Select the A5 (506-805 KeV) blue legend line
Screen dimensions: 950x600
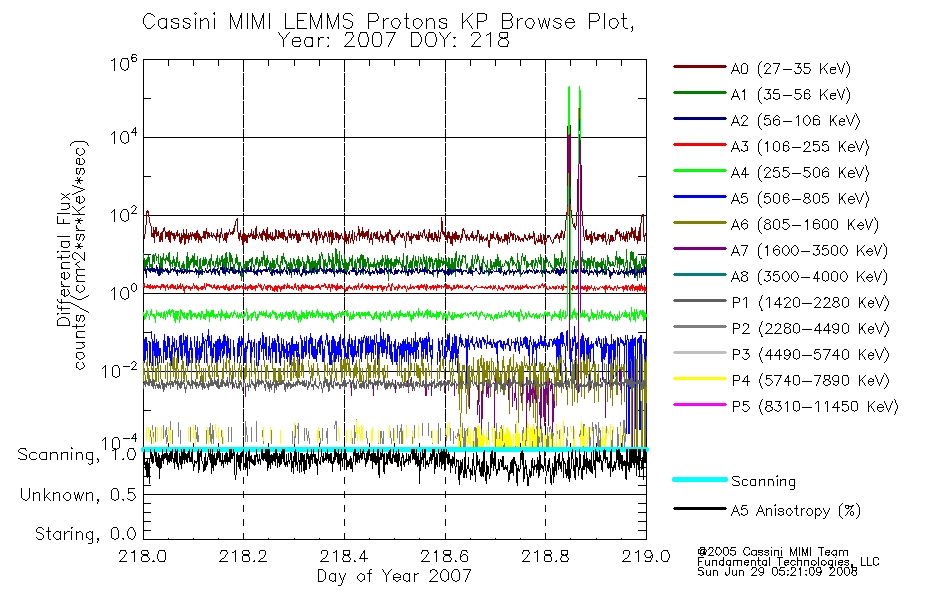point(700,196)
